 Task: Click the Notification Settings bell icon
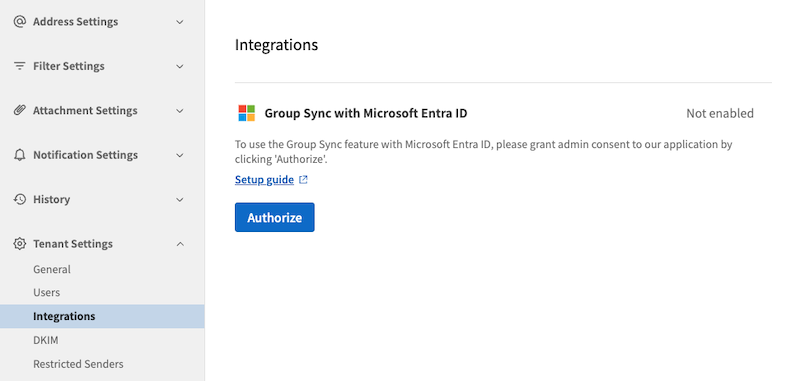pyautogui.click(x=19, y=155)
